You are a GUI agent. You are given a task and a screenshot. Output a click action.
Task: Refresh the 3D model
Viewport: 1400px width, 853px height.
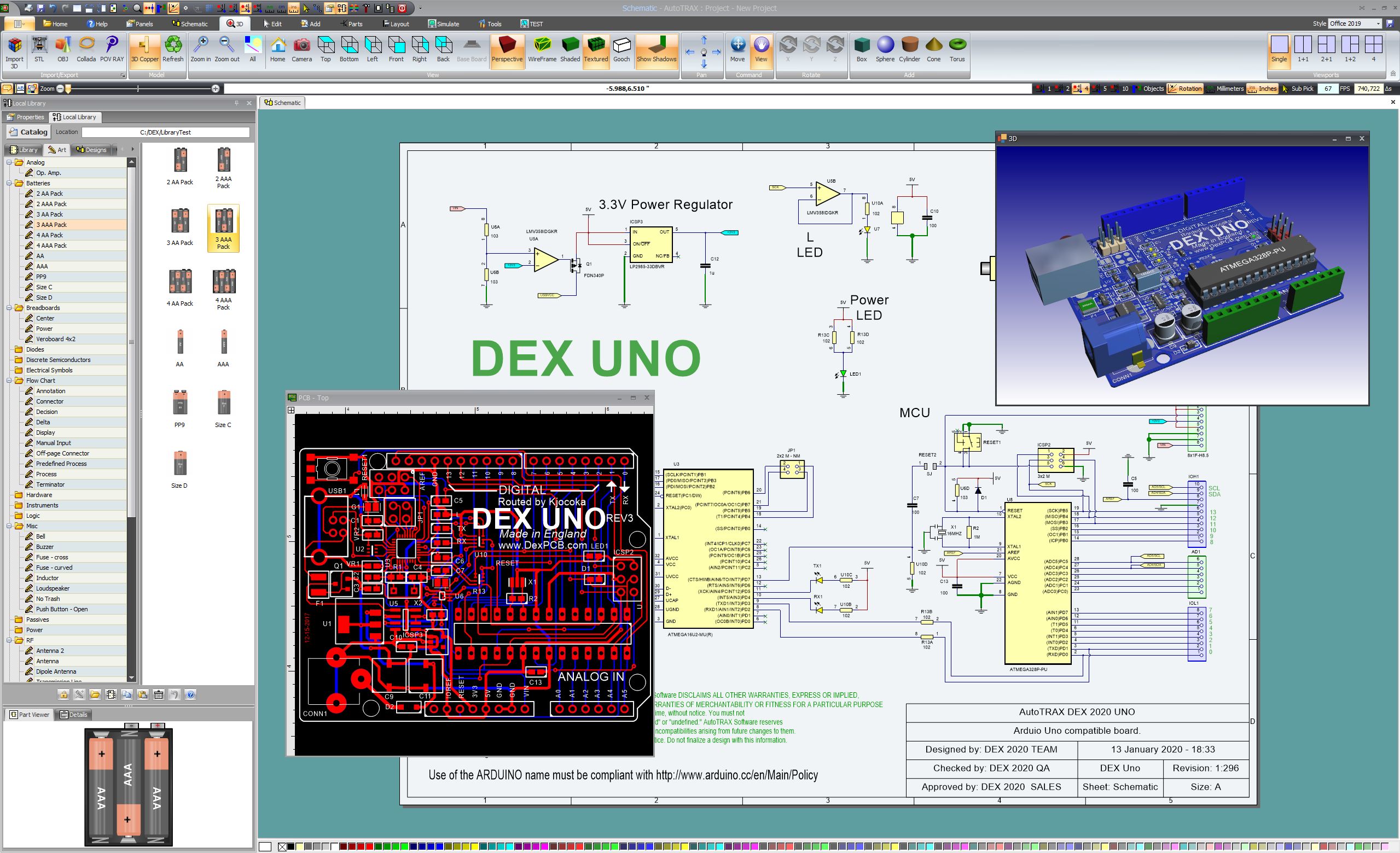click(x=173, y=49)
